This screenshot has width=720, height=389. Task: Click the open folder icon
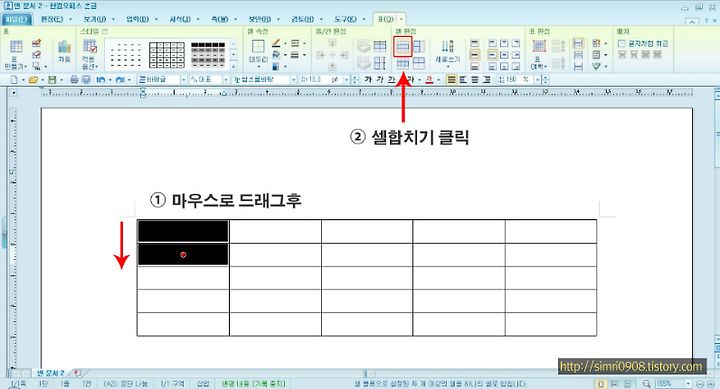pyautogui.click(x=33, y=80)
